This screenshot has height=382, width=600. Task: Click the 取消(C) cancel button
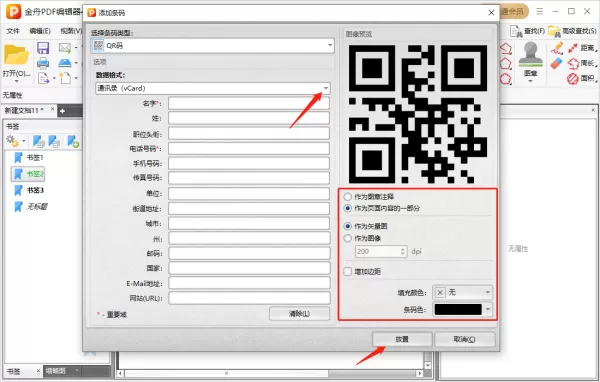465,339
